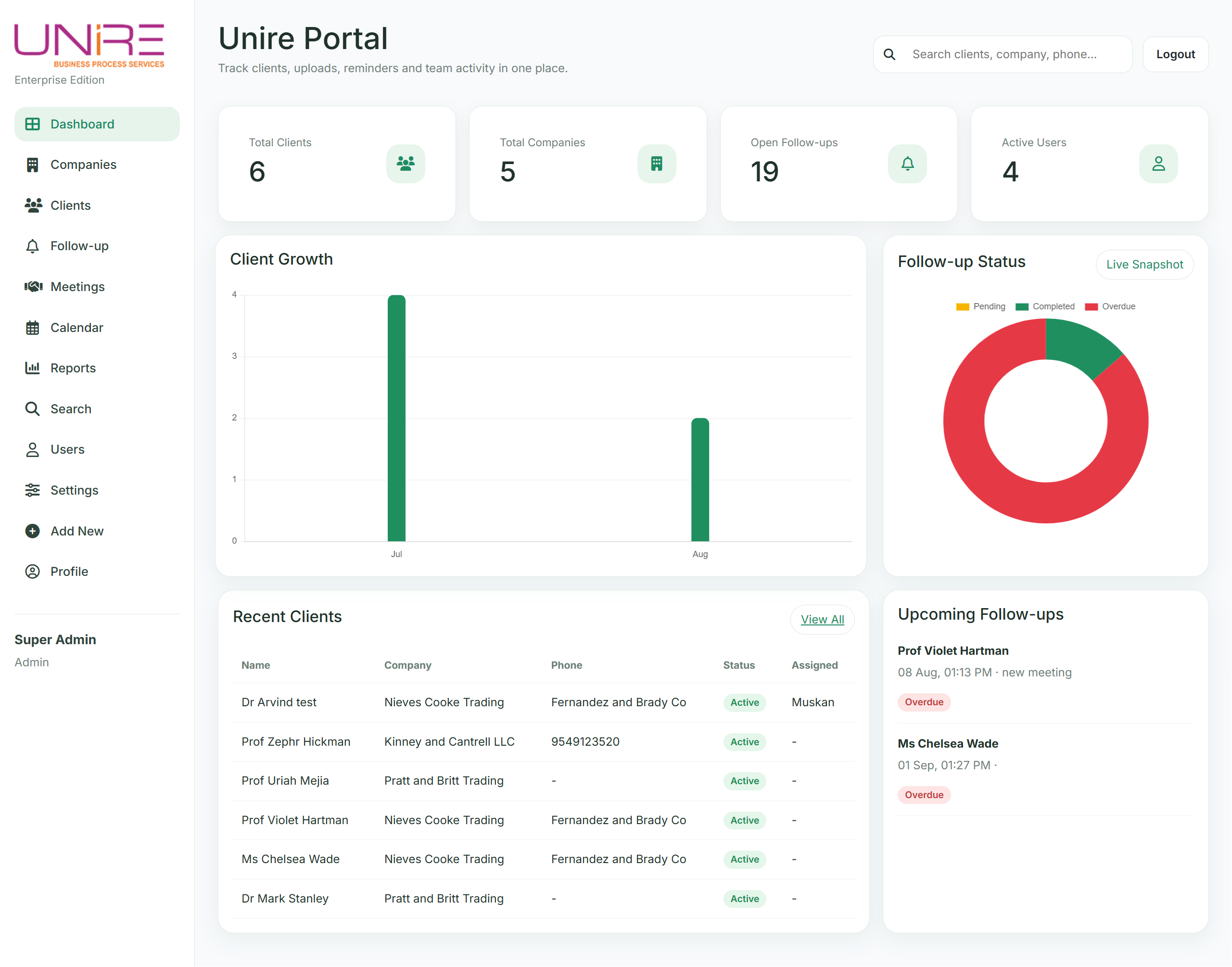1232x967 pixels.
Task: Click Prof Zephr Hickman in Recent Clients
Action: click(x=295, y=742)
